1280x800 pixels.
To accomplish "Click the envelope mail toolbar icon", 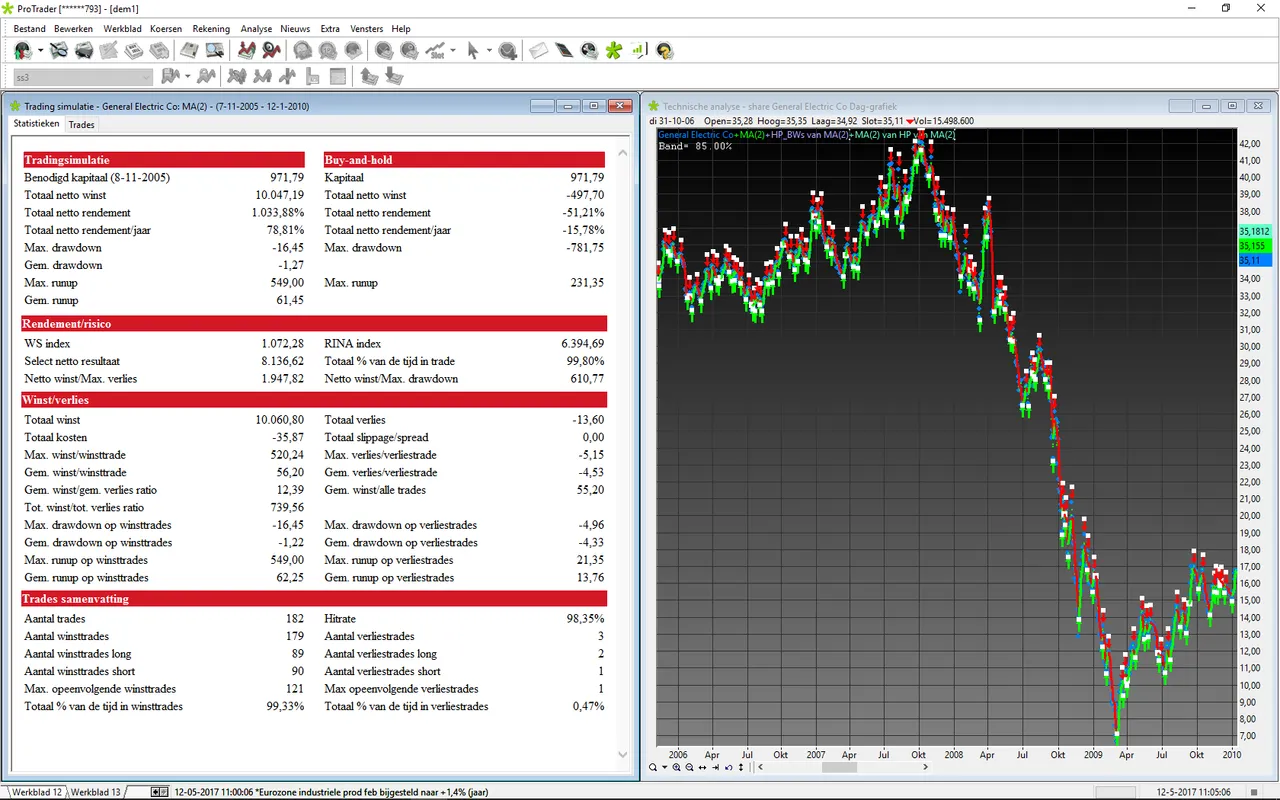I will pyautogui.click(x=539, y=50).
